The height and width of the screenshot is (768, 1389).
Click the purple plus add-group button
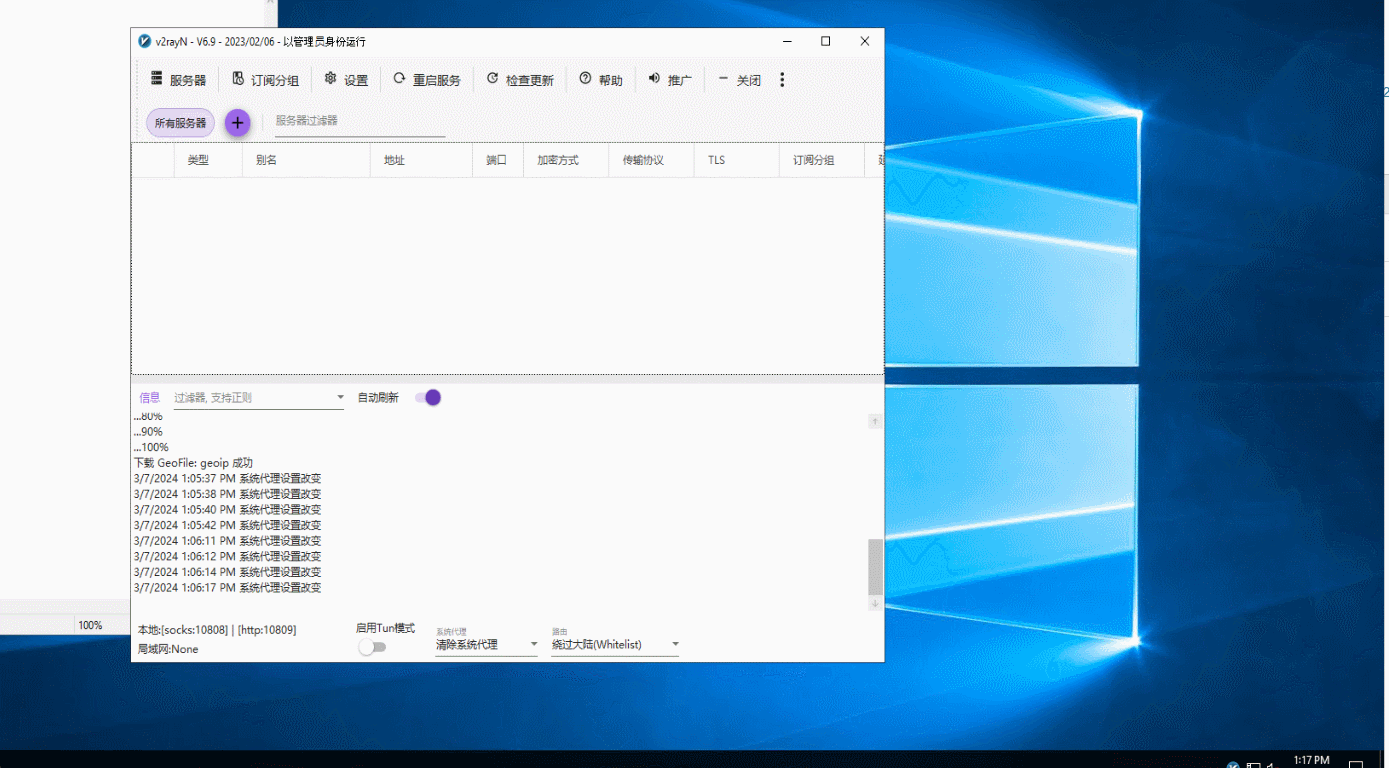coord(237,123)
